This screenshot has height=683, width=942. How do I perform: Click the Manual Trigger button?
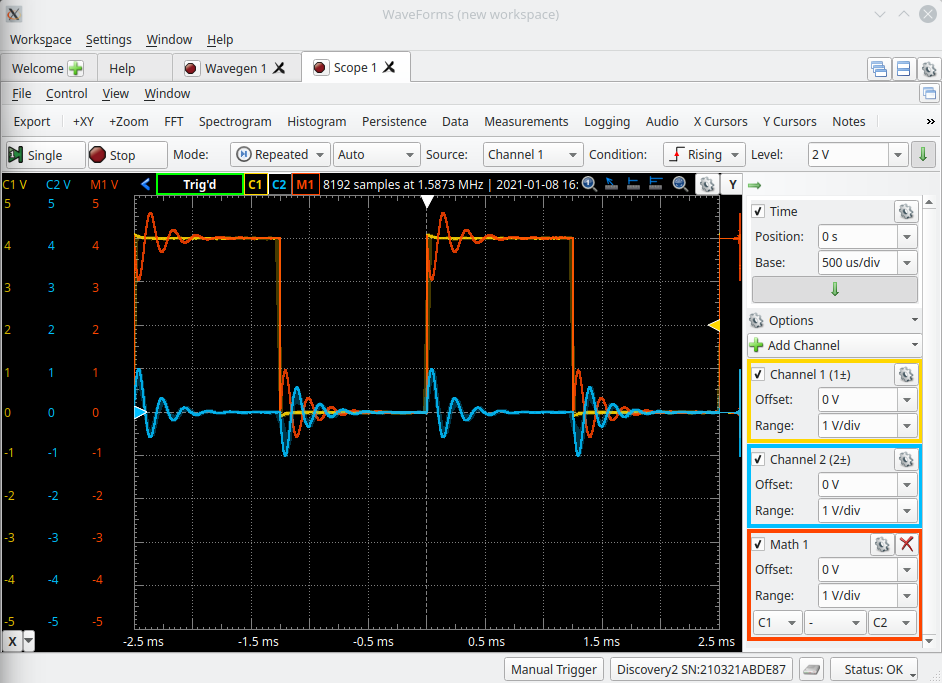[x=554, y=669]
